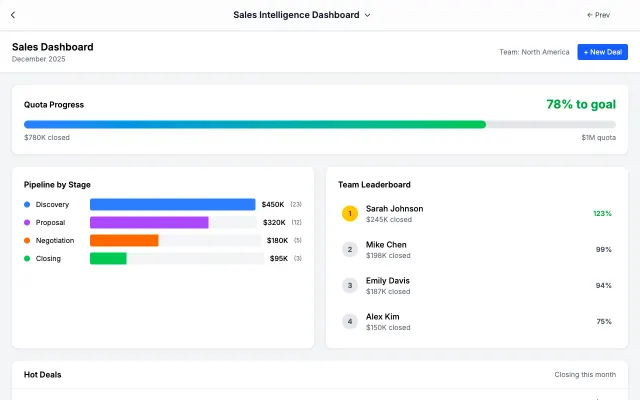Click the 99% attainment value
The height and width of the screenshot is (400, 640).
point(604,249)
